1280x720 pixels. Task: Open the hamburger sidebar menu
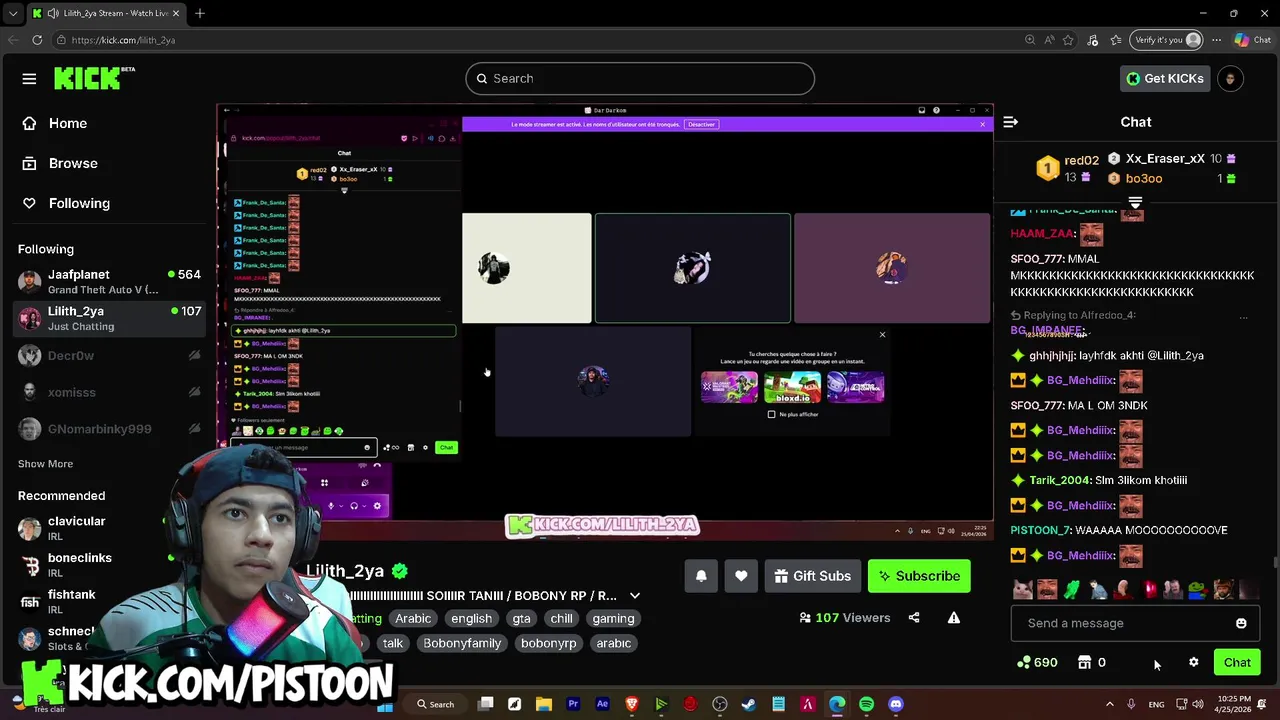(29, 79)
